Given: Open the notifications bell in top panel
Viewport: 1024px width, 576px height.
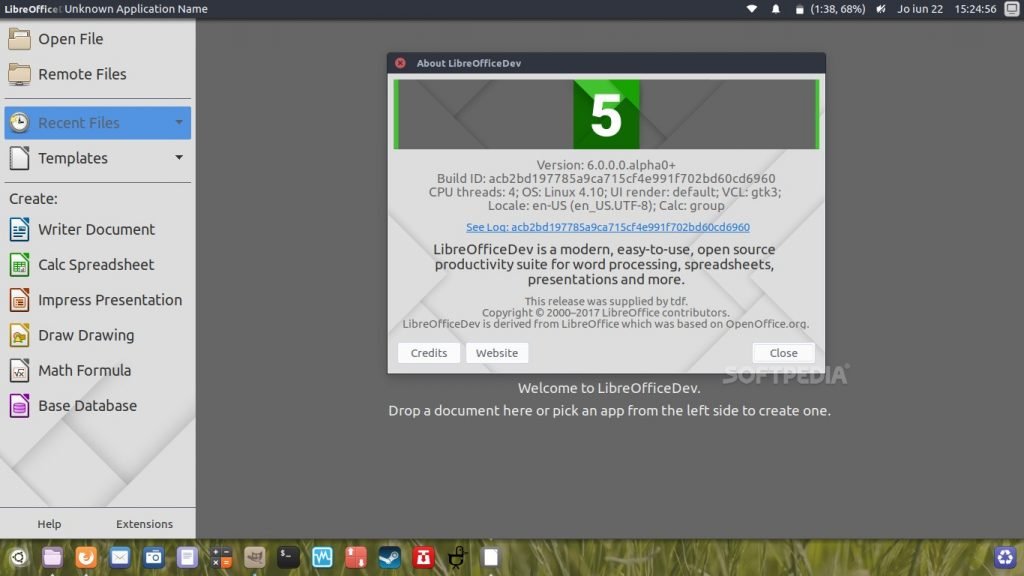Looking at the screenshot, I should pos(776,9).
